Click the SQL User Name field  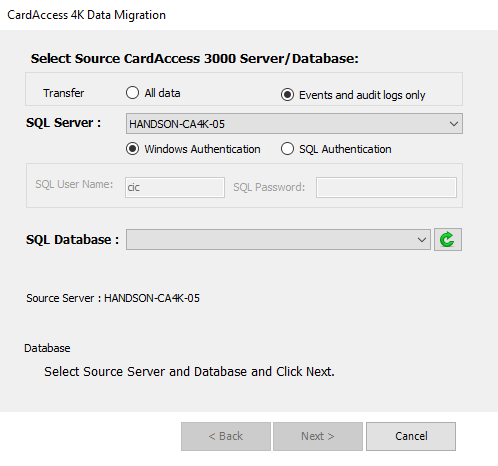coord(175,187)
